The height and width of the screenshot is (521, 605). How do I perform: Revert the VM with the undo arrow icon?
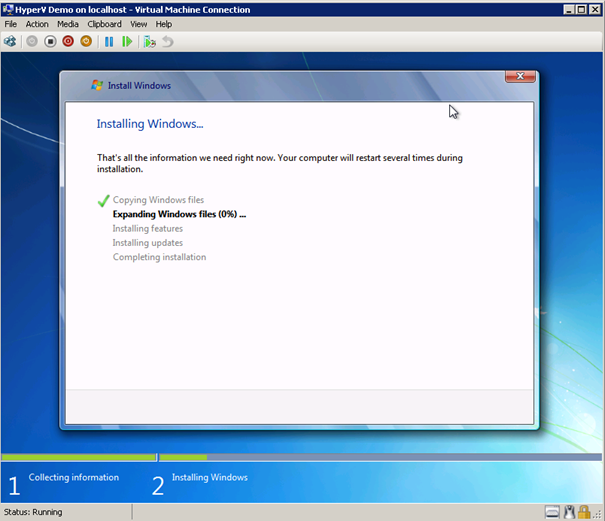click(168, 41)
